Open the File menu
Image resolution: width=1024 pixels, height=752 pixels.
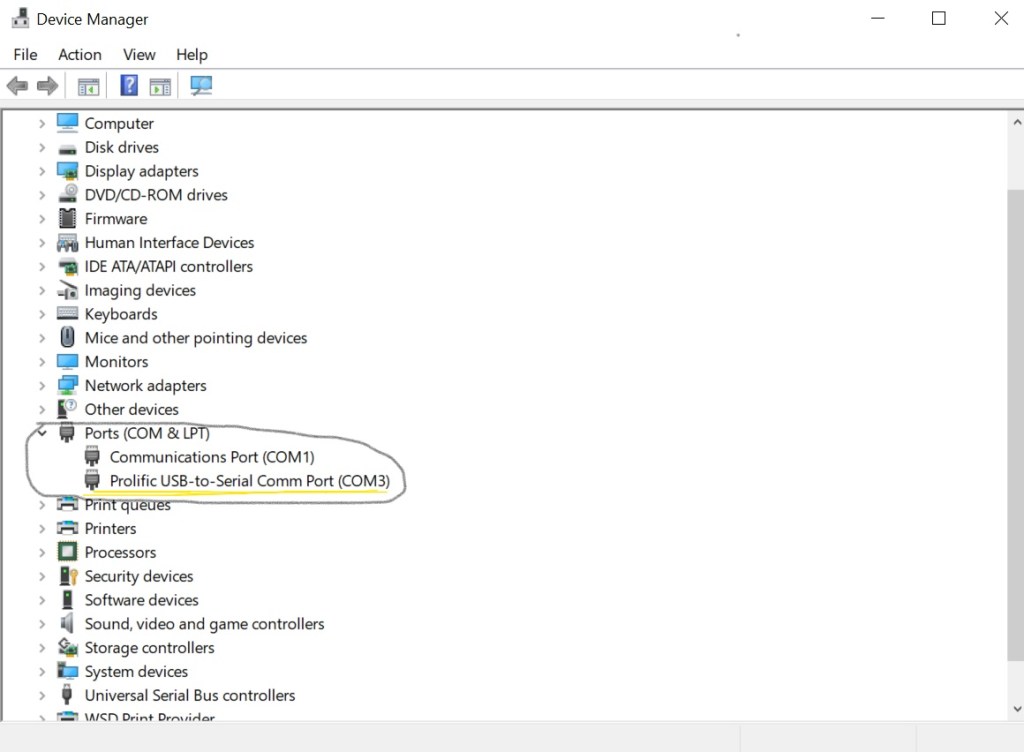tap(25, 55)
